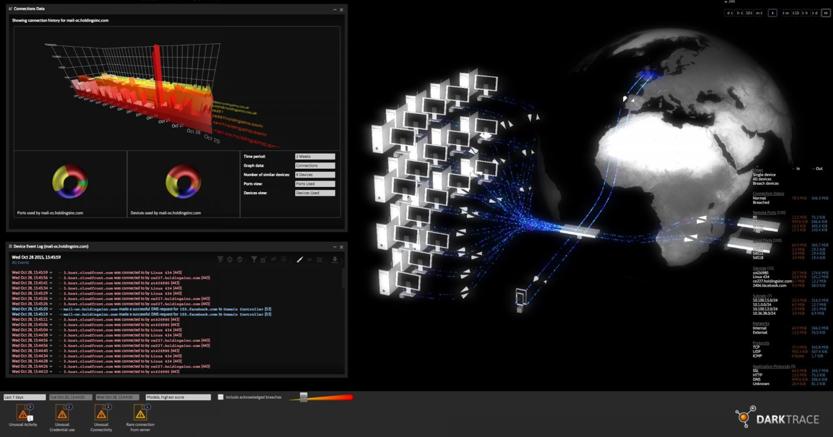Click the Out column header in right panel
This screenshot has width=833, height=437.
[x=819, y=168]
